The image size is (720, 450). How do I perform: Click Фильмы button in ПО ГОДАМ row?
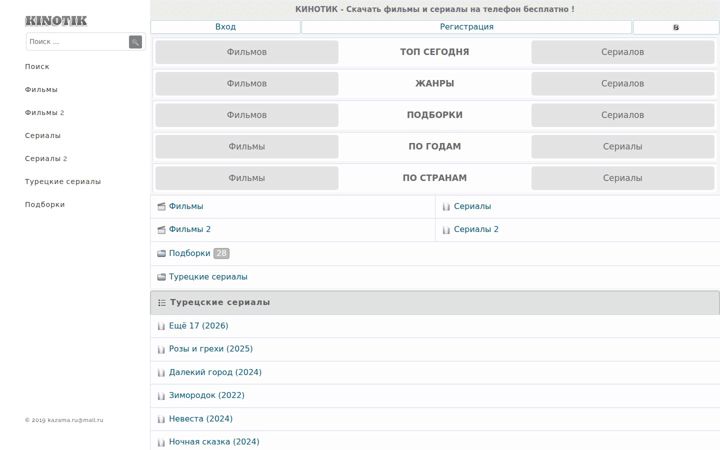click(x=247, y=146)
